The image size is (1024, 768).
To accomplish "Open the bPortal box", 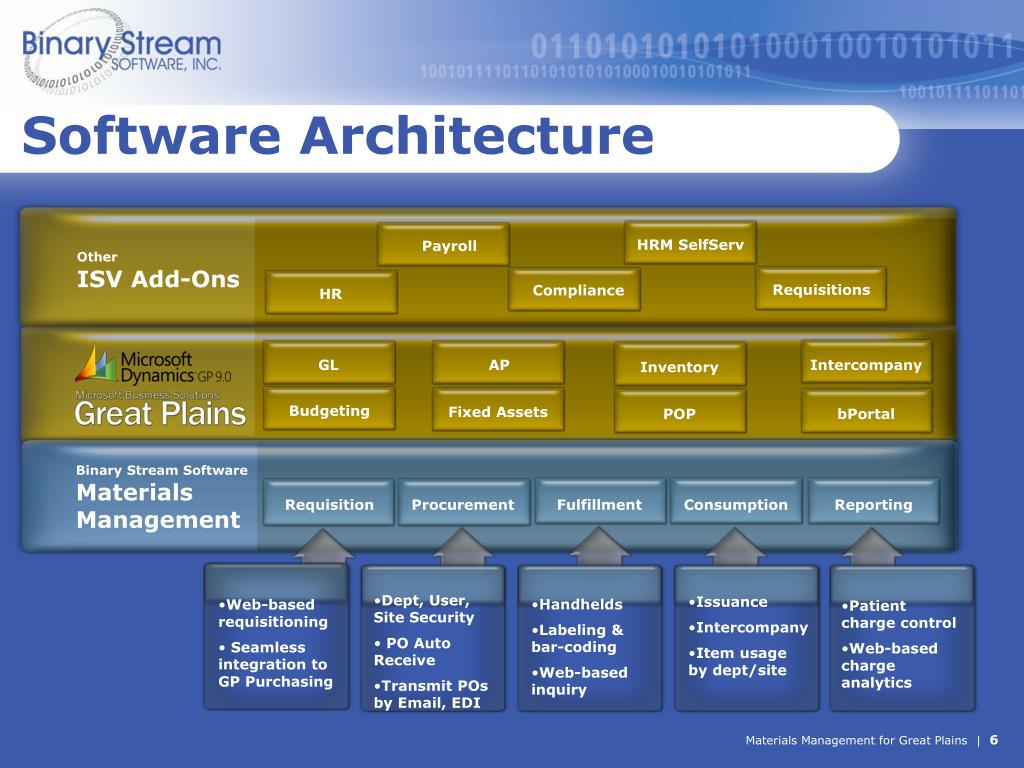I will pos(866,413).
